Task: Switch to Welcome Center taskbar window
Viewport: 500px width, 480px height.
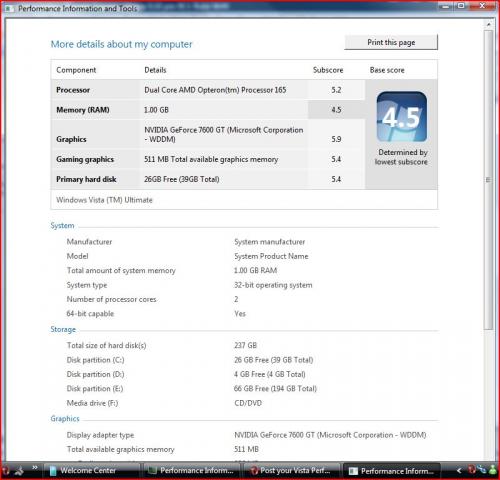Action: pos(93,471)
